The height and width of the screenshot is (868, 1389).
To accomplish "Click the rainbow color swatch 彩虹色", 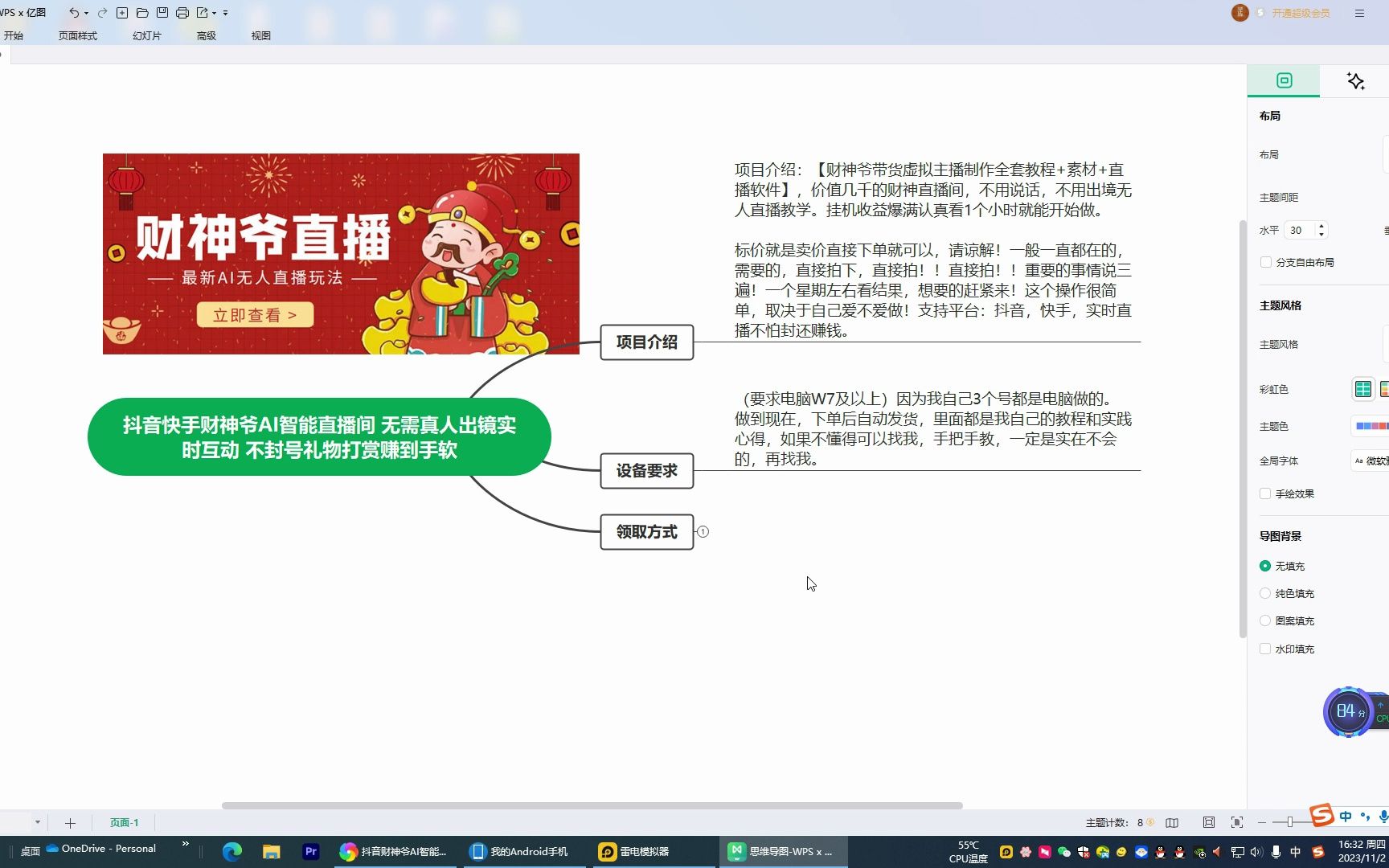I will coord(1362,388).
